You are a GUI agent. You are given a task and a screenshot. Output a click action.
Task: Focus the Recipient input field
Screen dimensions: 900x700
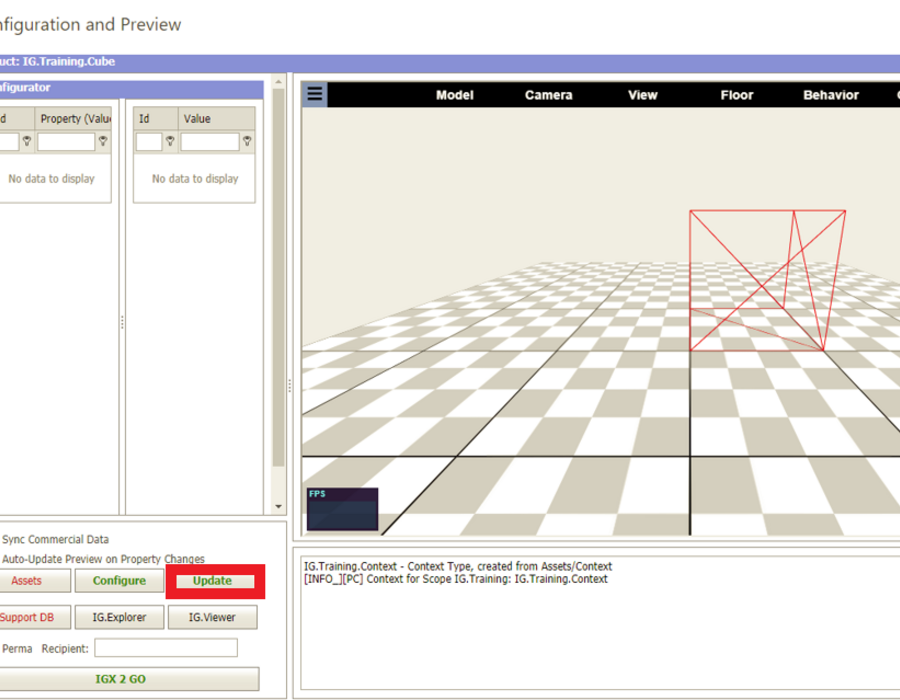tap(166, 648)
